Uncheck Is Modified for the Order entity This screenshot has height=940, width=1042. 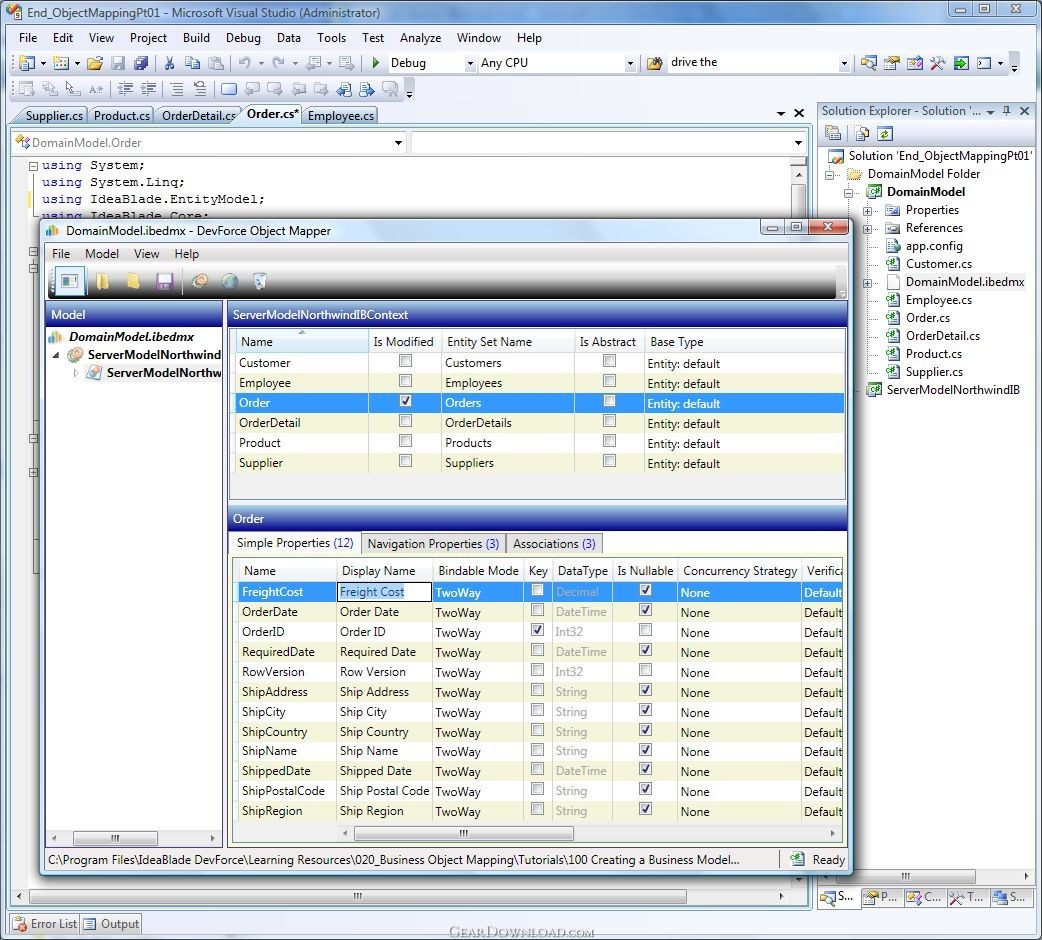(405, 401)
